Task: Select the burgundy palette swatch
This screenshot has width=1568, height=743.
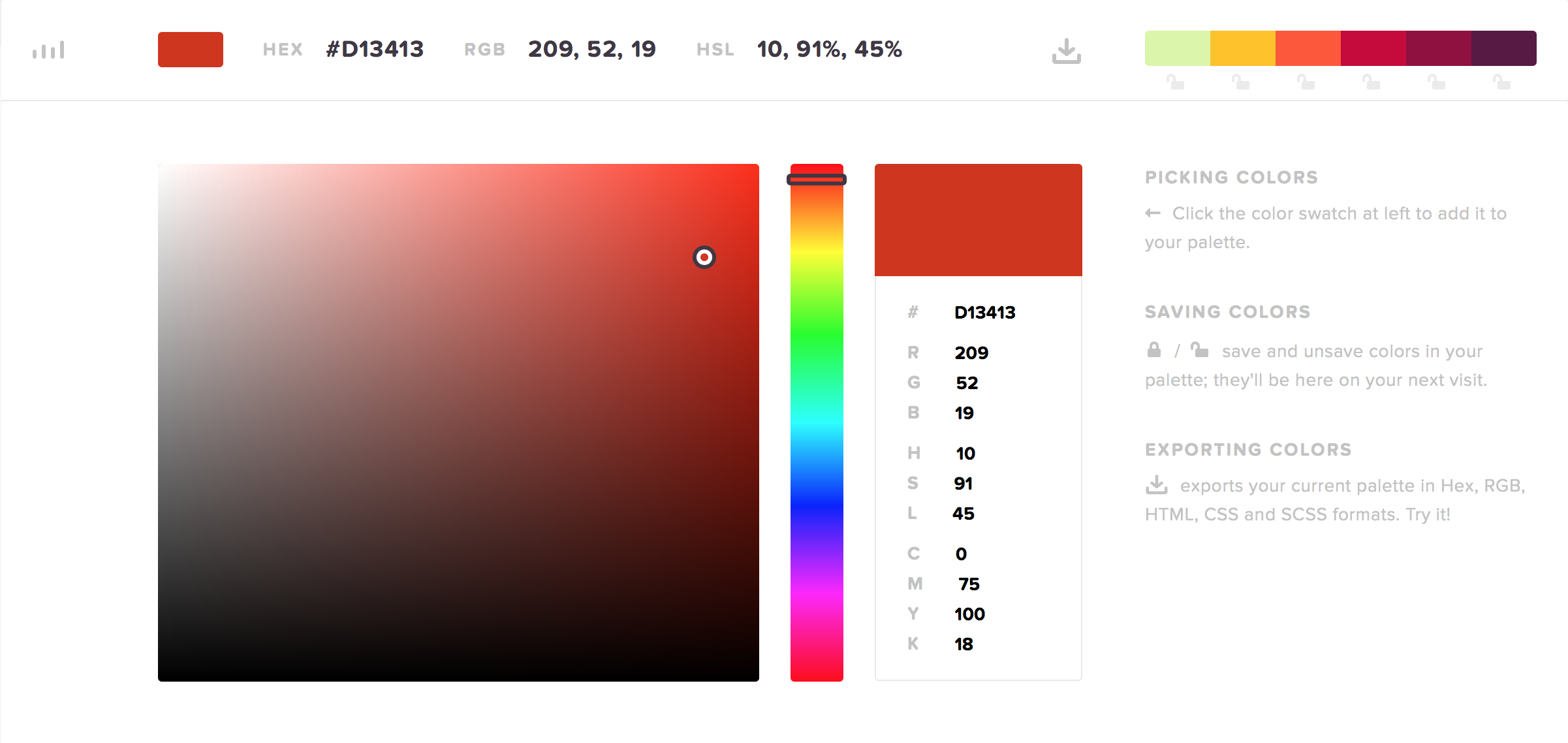Action: click(1439, 48)
